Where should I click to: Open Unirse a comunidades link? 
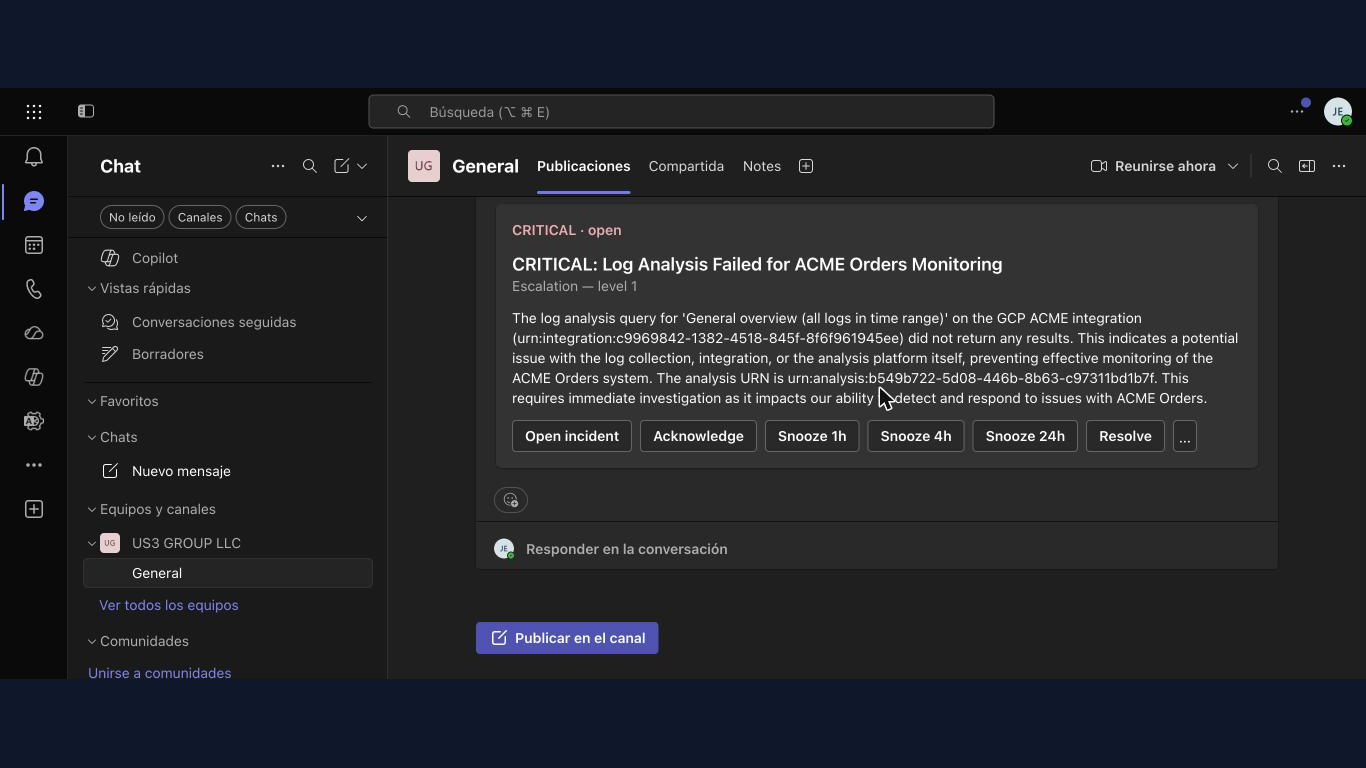(159, 673)
